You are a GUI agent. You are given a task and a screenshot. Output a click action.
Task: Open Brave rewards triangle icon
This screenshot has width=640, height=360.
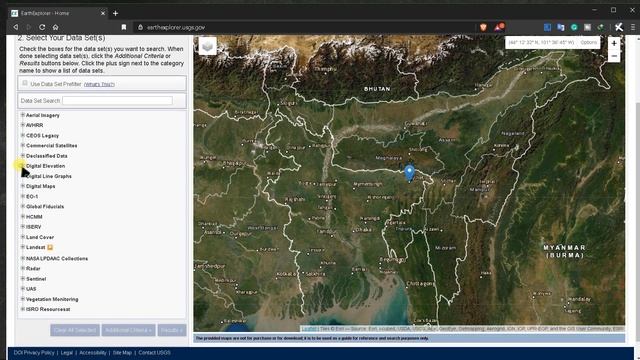click(x=499, y=27)
